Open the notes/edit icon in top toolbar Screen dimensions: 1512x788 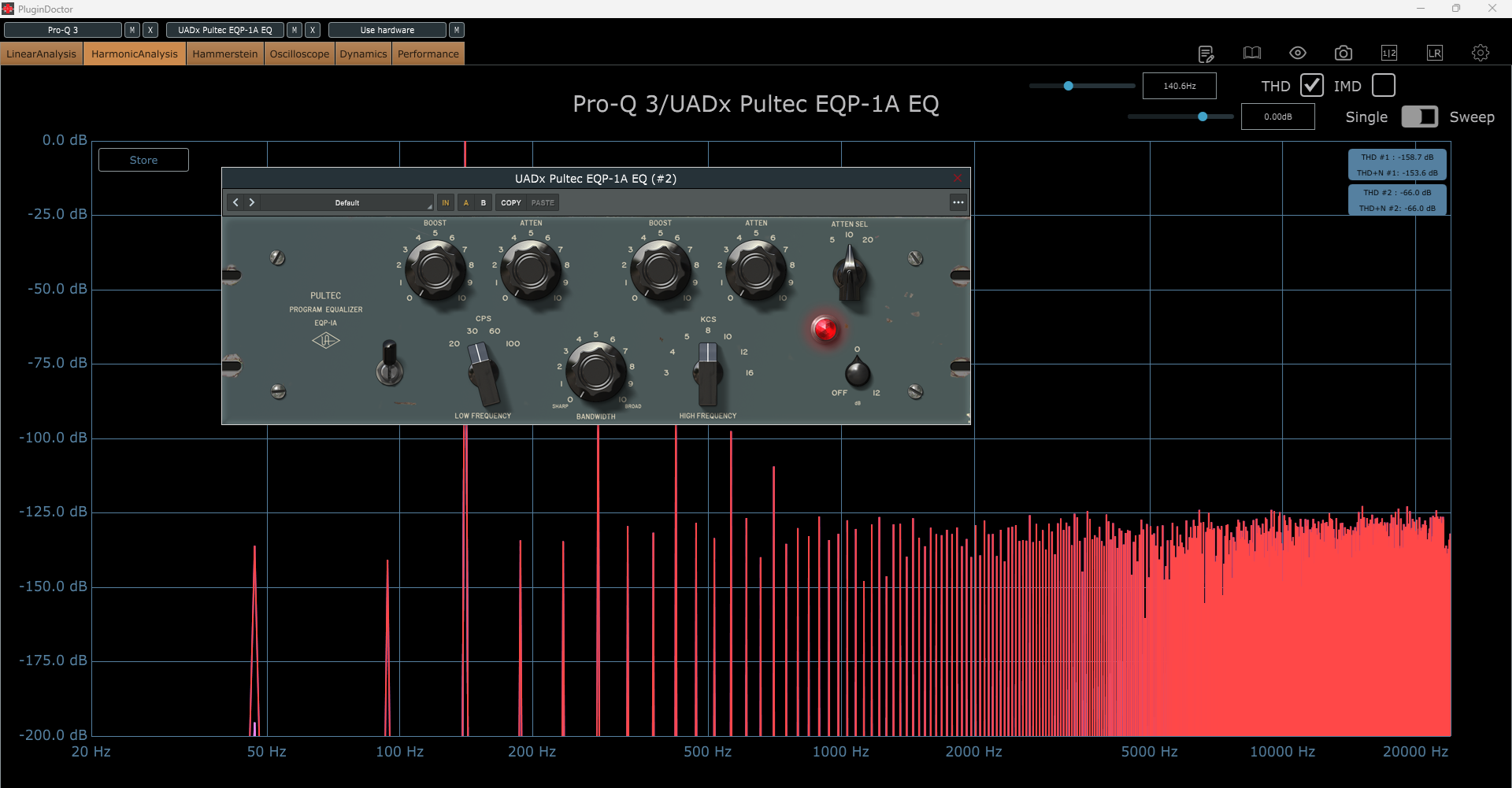click(1206, 54)
